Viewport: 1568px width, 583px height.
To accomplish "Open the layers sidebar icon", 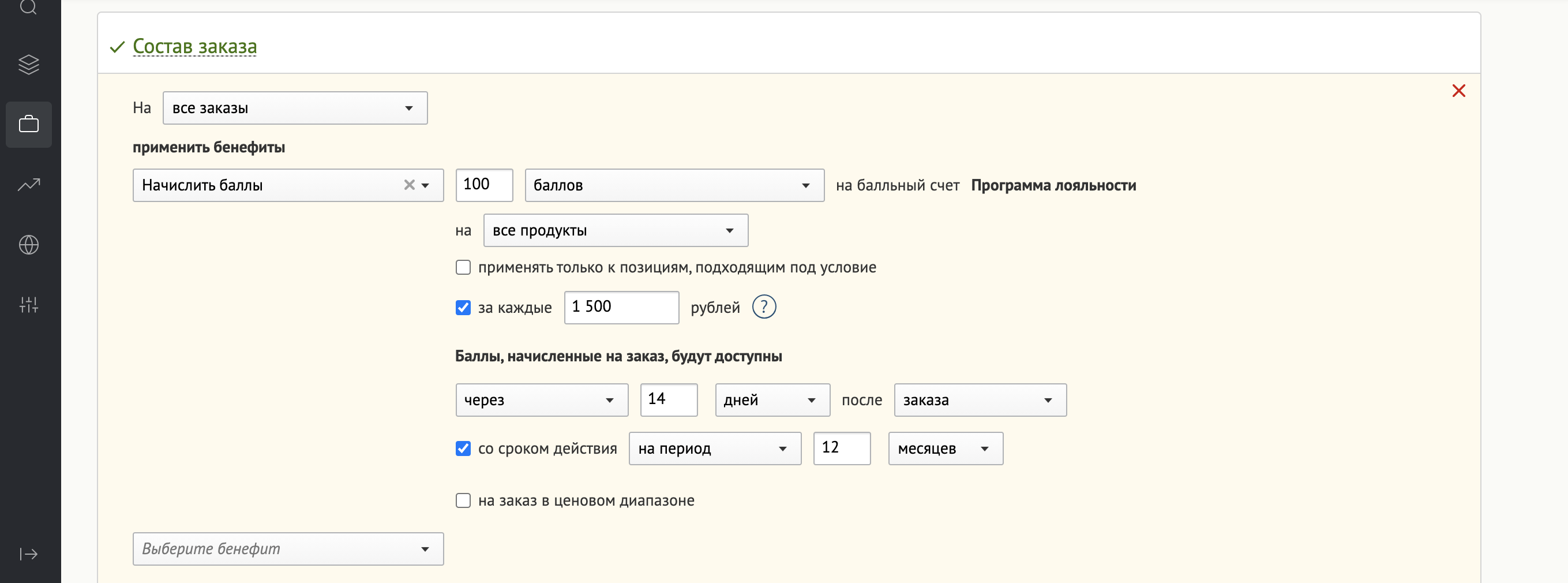I will click(x=29, y=65).
